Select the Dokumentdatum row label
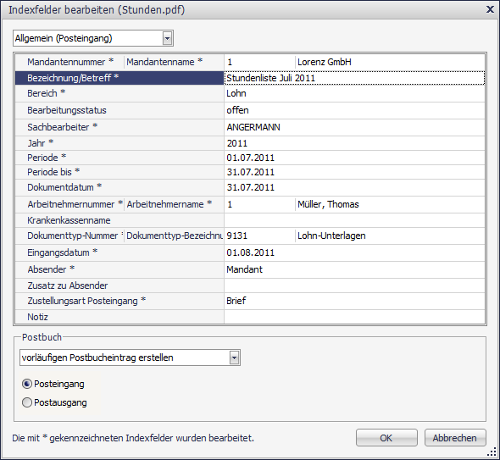 pos(120,188)
